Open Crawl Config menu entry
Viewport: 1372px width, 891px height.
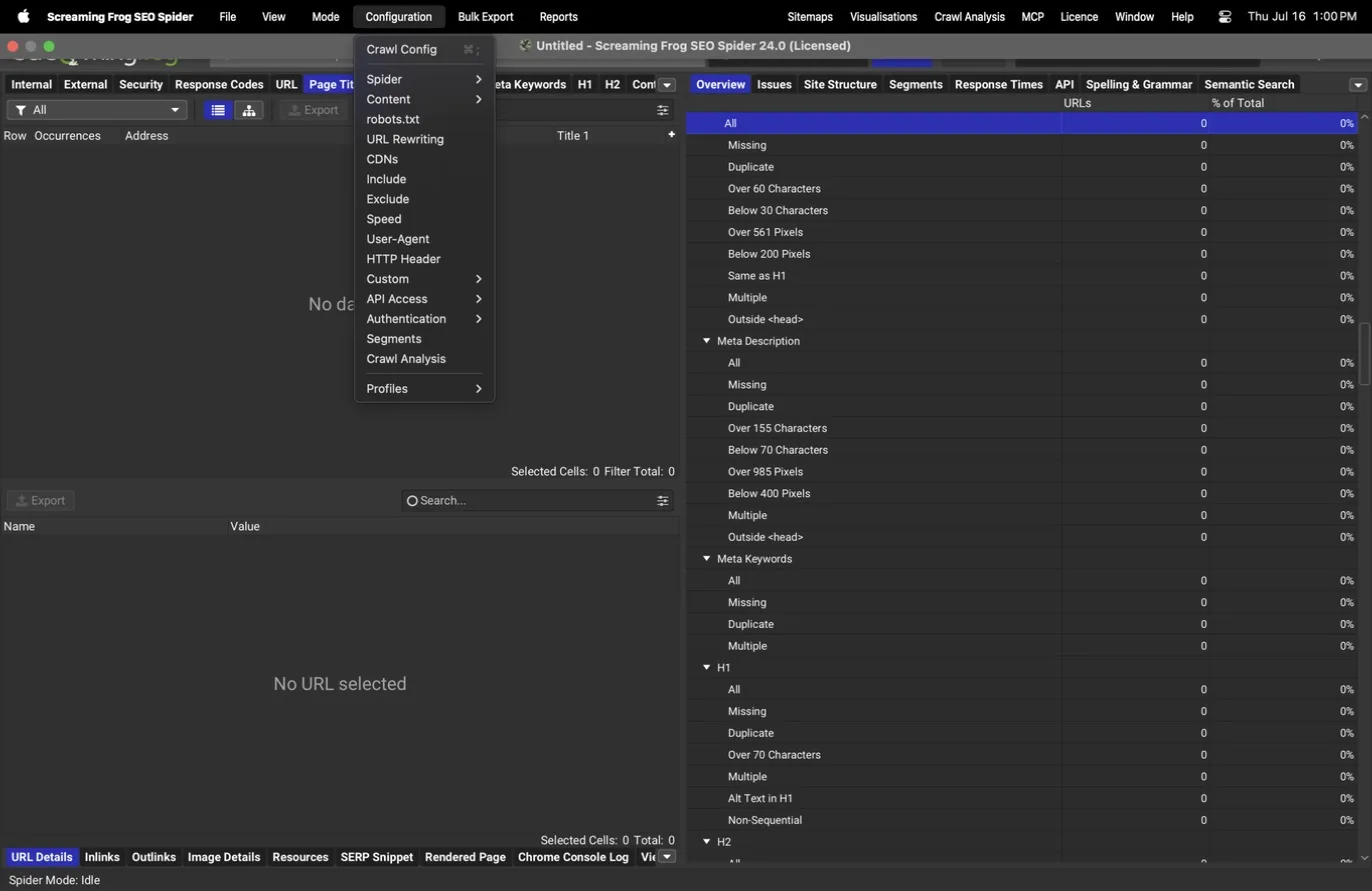424,49
